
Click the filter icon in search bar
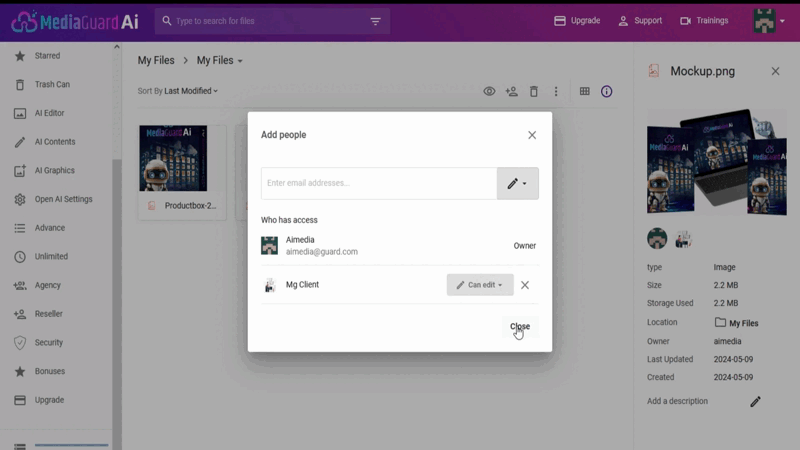pyautogui.click(x=376, y=21)
